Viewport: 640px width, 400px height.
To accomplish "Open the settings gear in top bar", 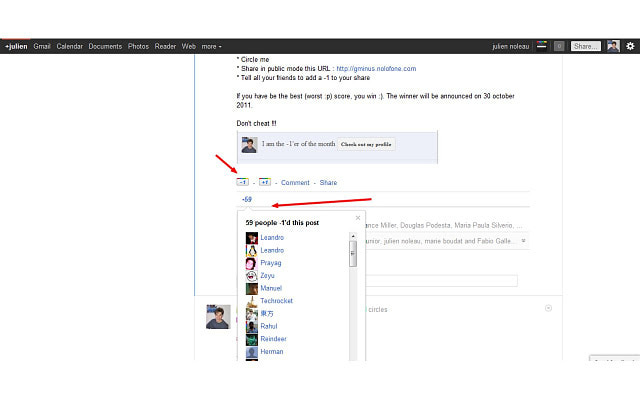I will click(x=629, y=45).
